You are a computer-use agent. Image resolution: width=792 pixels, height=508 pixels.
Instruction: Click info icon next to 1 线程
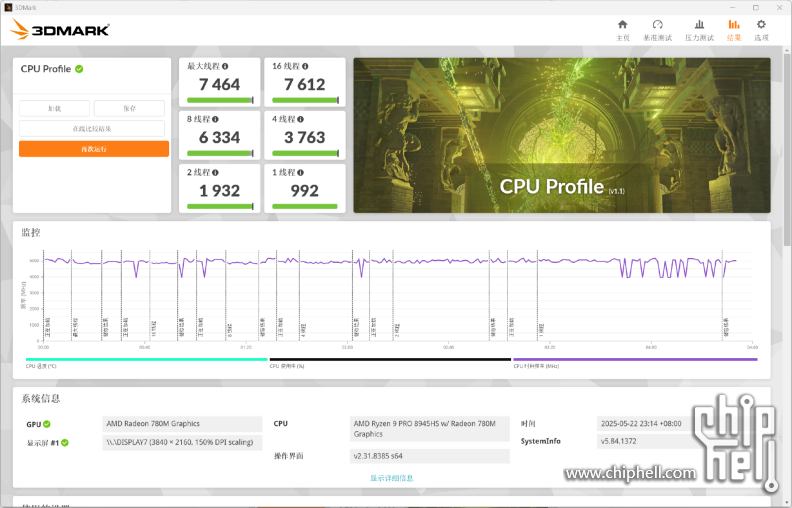[301, 172]
